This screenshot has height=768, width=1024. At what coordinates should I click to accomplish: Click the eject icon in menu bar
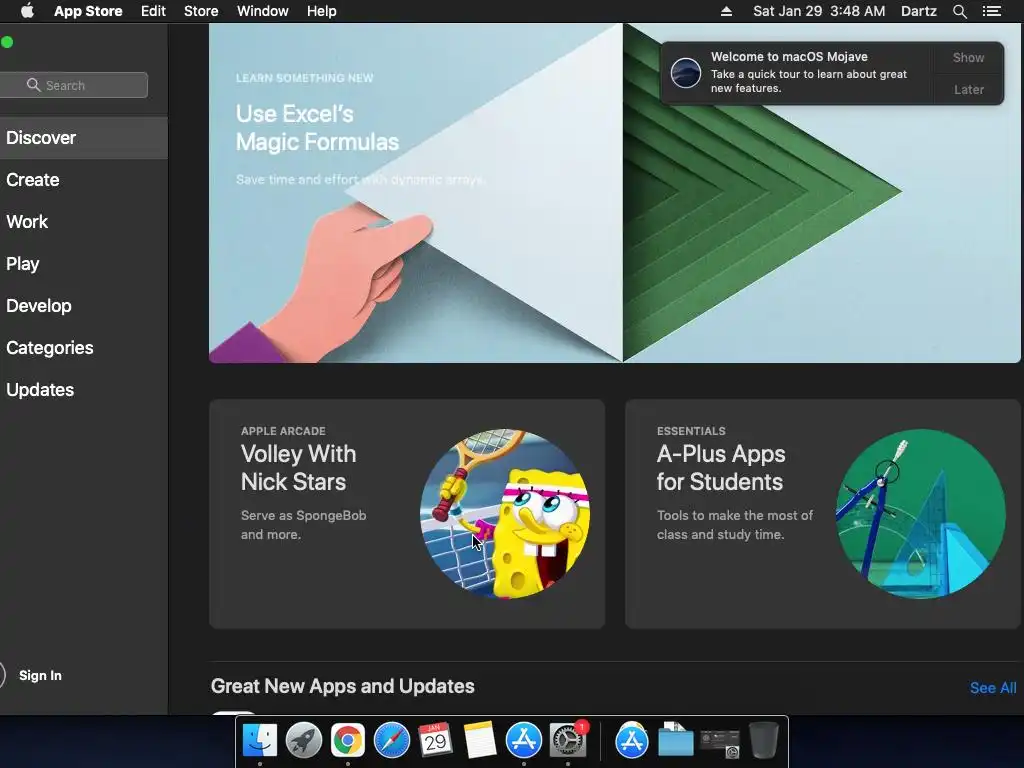coord(726,11)
